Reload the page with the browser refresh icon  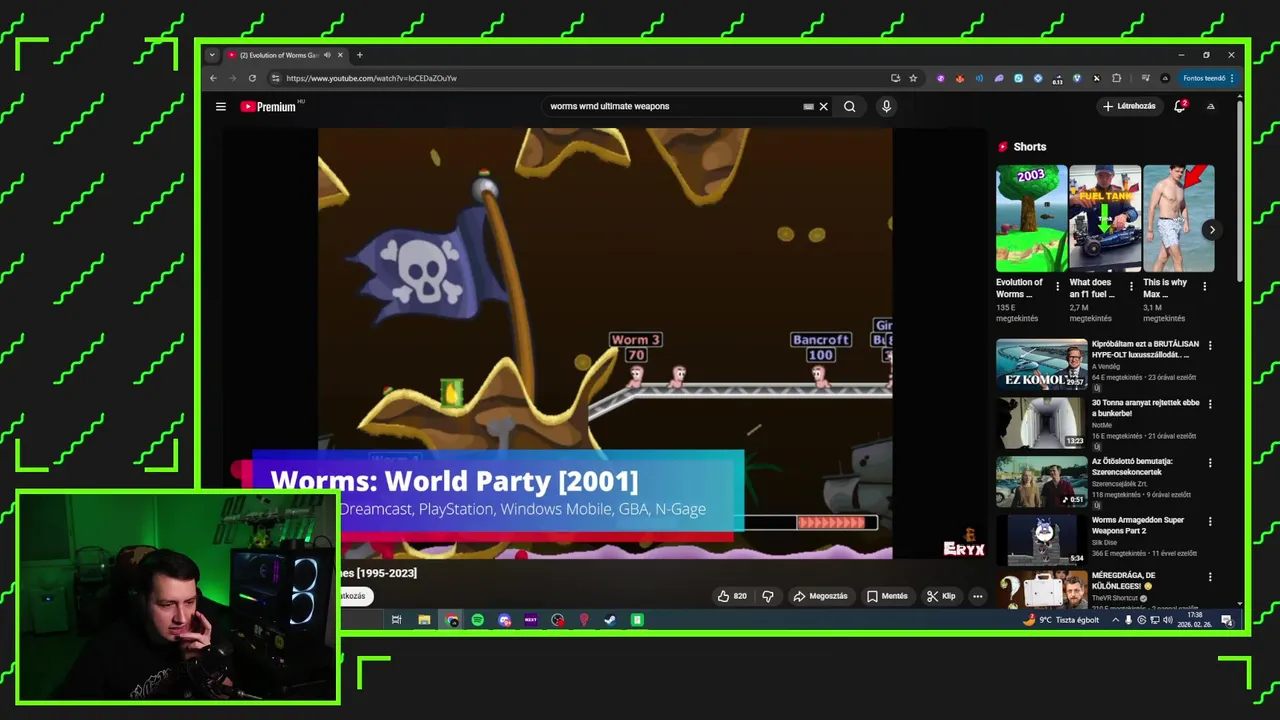pos(252,78)
